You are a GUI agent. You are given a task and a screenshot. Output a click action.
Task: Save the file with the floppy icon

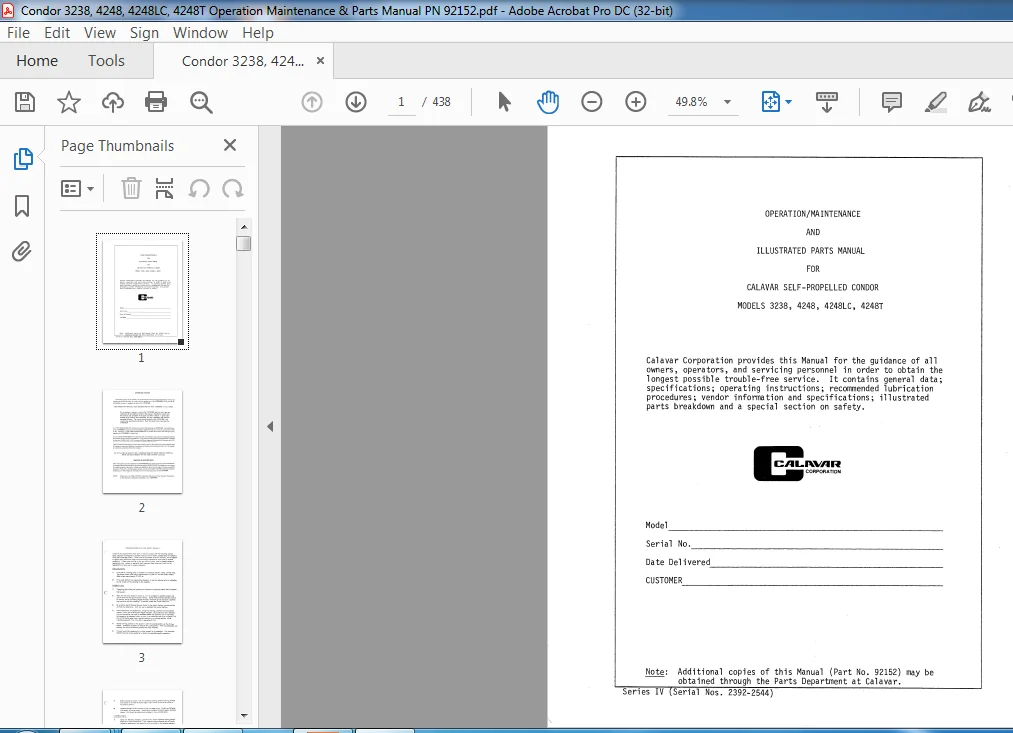(x=25, y=102)
